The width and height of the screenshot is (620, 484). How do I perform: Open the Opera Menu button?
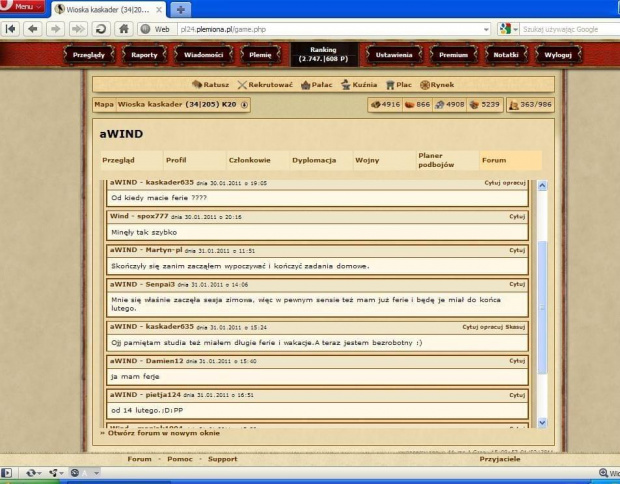tap(22, 7)
